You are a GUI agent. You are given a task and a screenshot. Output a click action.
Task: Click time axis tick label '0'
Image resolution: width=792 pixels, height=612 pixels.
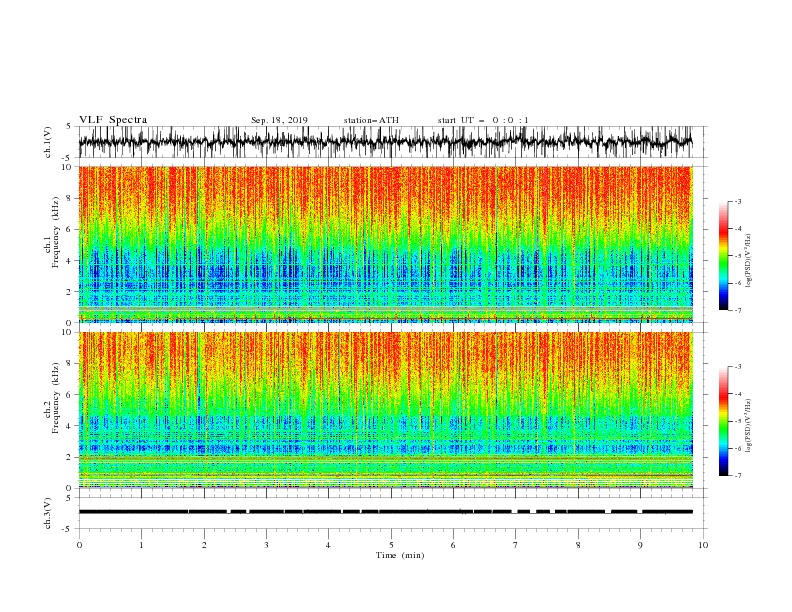pos(79,545)
